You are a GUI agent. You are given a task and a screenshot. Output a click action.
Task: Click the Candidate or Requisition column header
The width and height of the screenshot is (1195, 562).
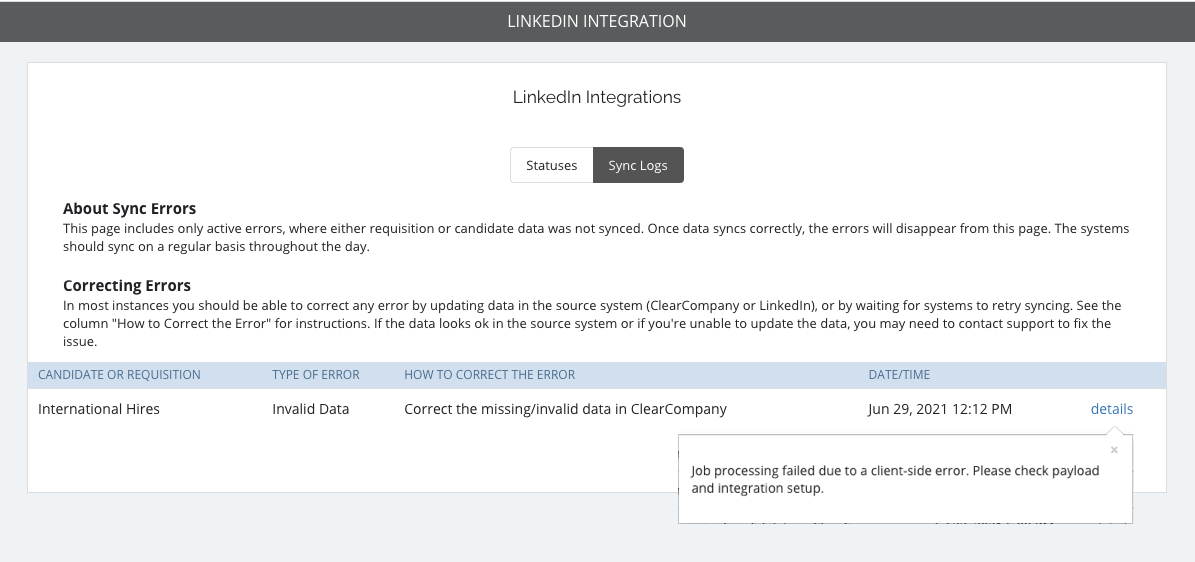(120, 374)
